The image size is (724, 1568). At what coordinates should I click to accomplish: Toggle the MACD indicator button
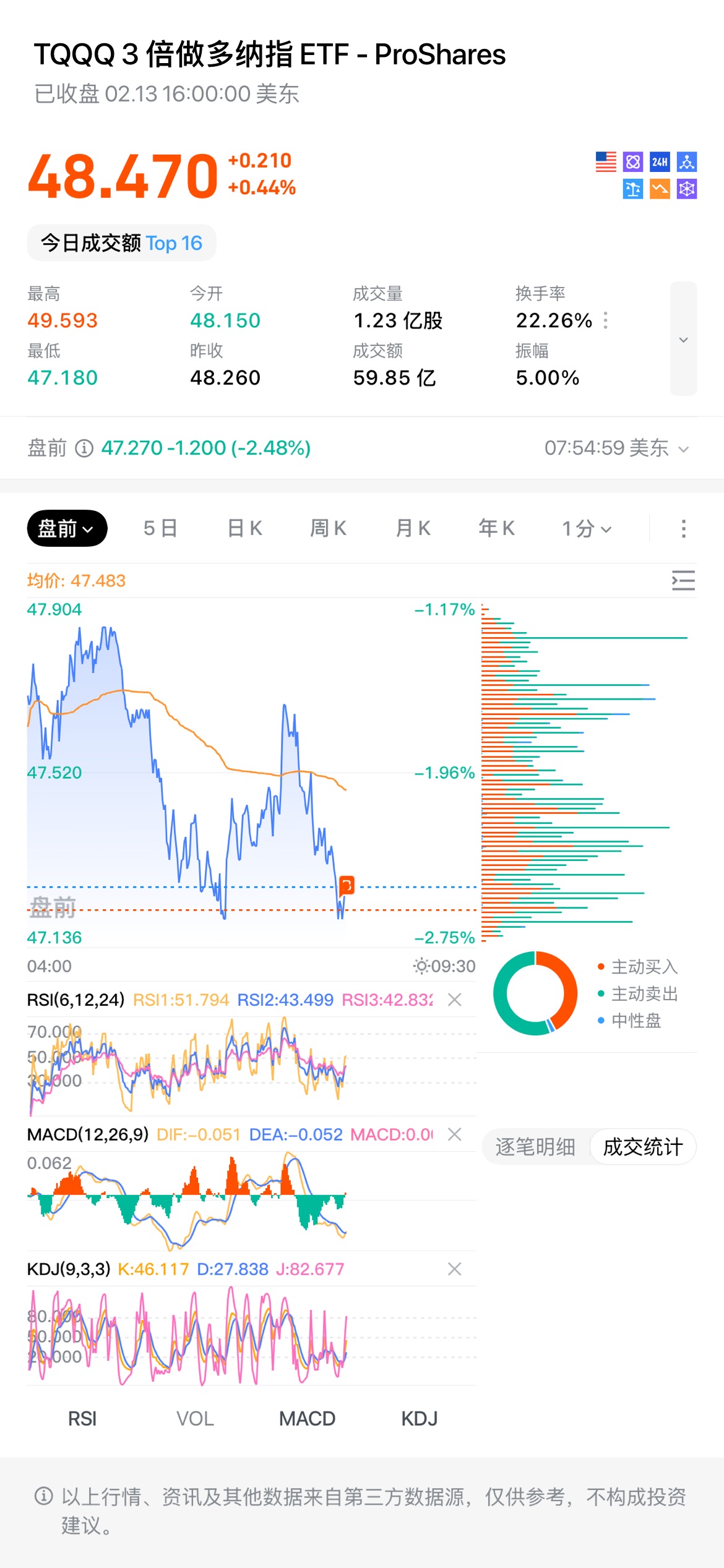click(307, 1418)
